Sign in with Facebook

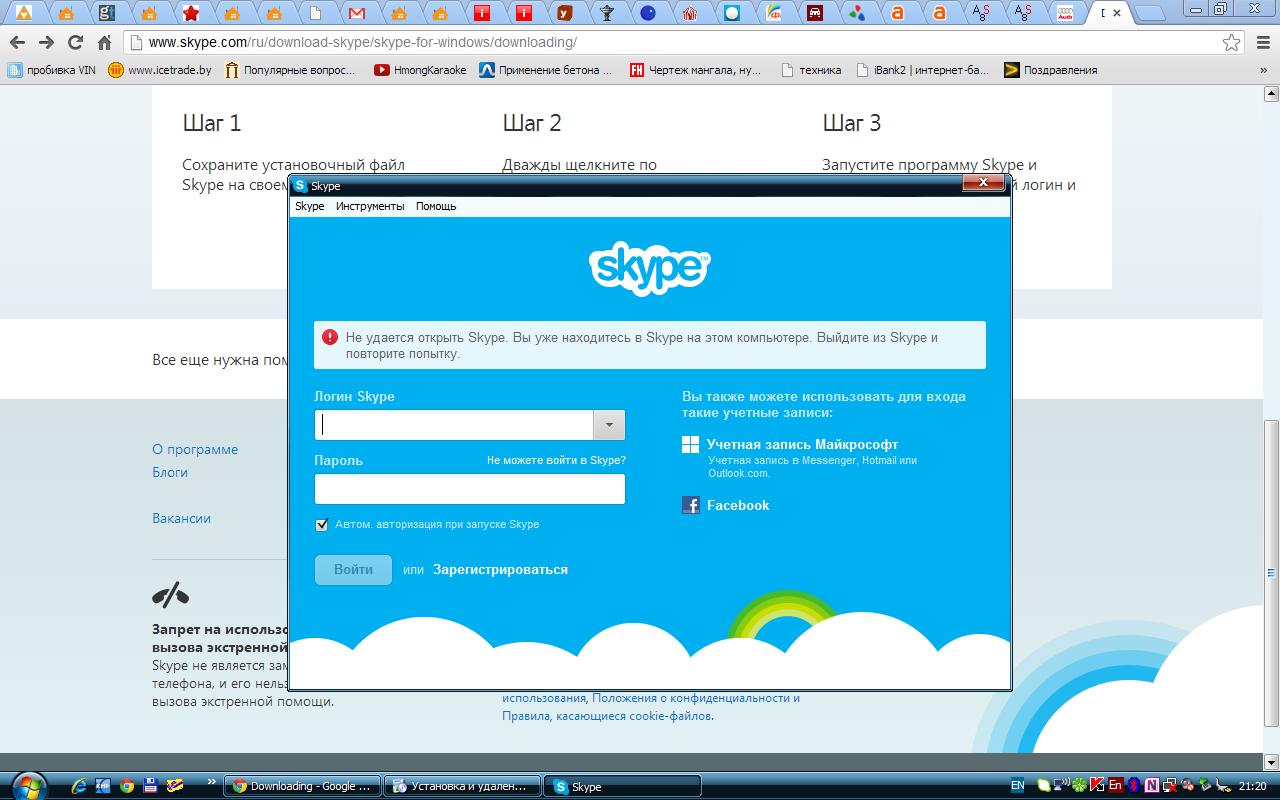tap(738, 505)
